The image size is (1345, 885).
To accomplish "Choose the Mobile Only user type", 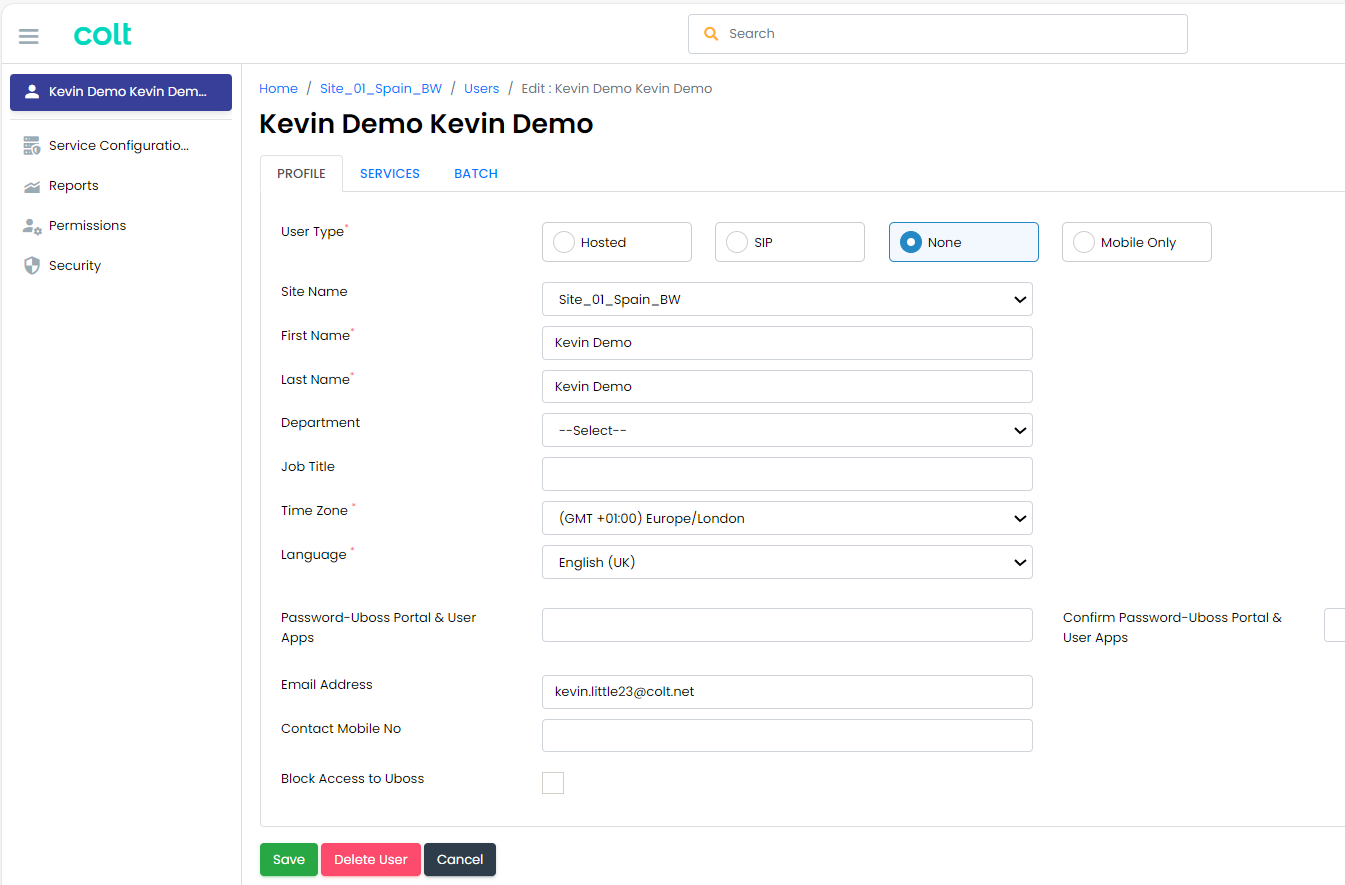I will click(1084, 242).
